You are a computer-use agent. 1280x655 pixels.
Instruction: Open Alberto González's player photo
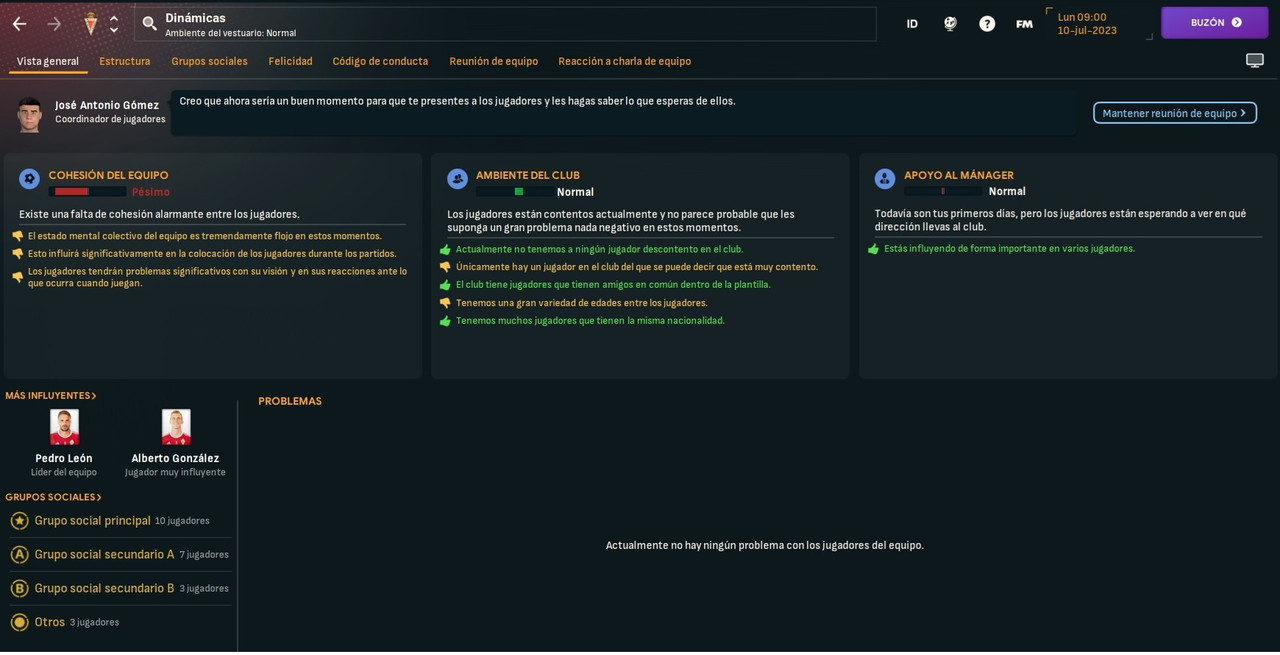[176, 427]
